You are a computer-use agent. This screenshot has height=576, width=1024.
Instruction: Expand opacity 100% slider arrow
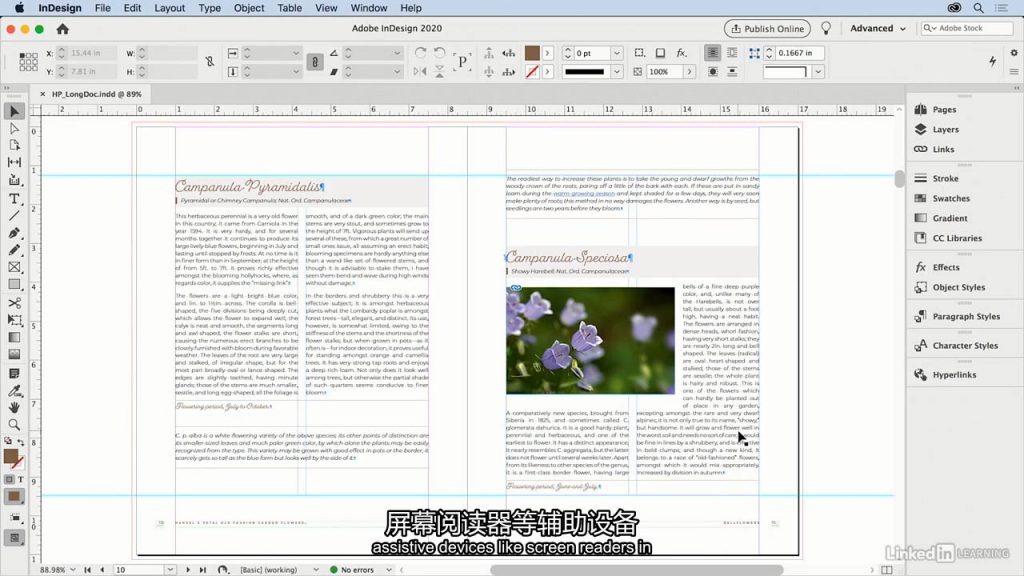click(689, 71)
